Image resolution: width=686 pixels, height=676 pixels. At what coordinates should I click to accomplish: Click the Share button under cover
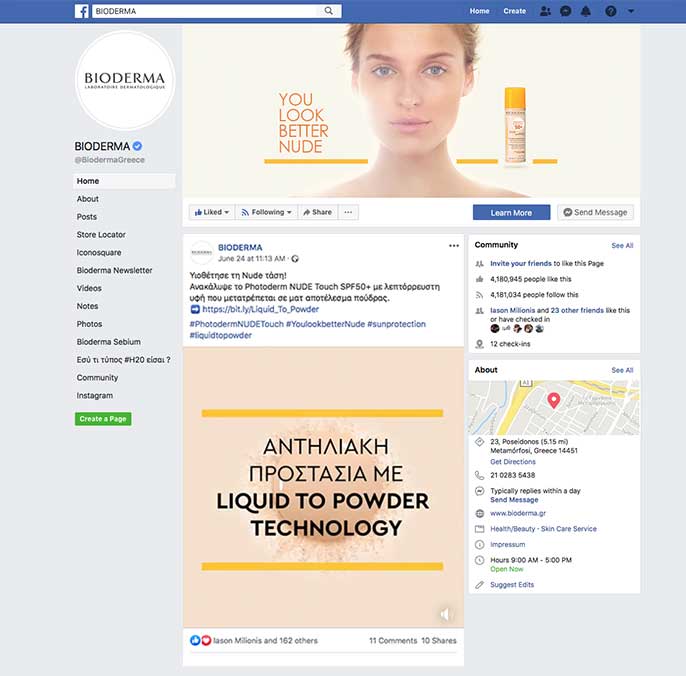pyautogui.click(x=318, y=212)
